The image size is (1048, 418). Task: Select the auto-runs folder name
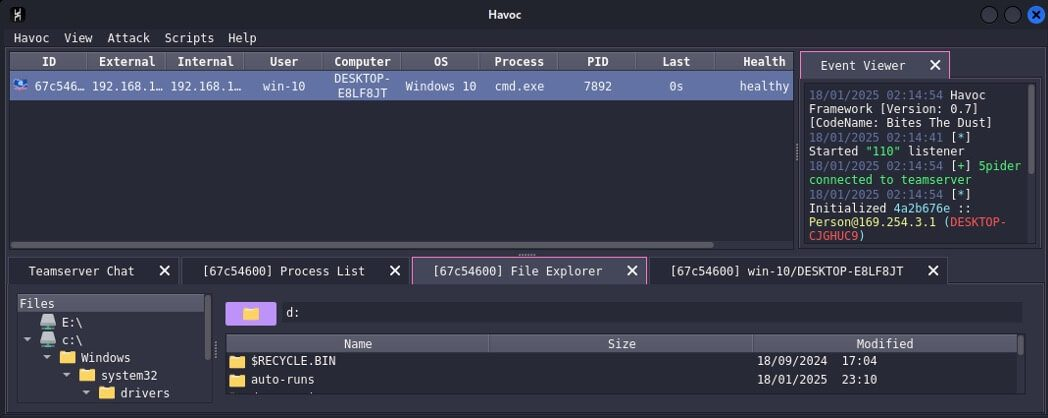click(x=283, y=380)
